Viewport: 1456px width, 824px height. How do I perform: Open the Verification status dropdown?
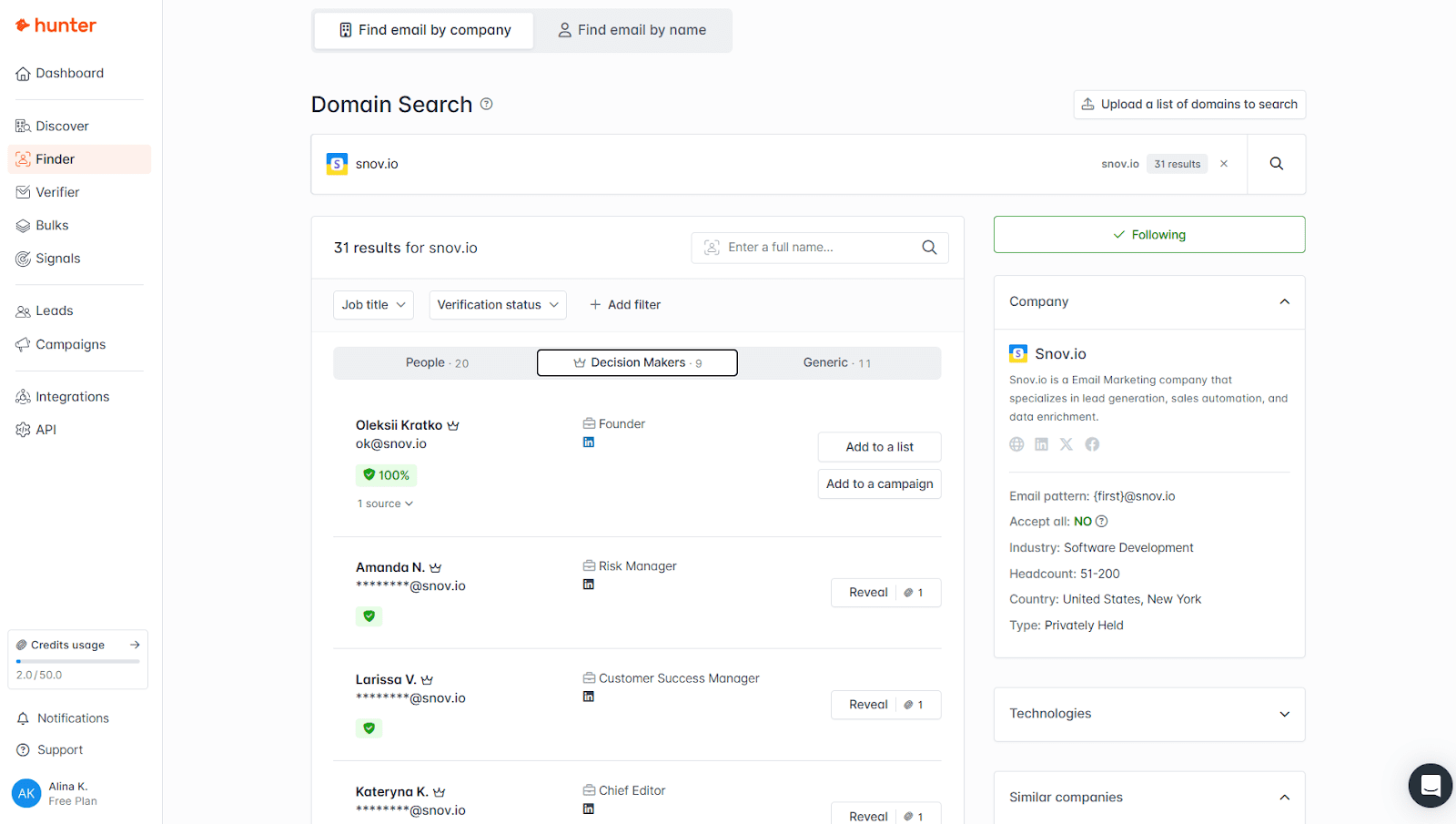coord(497,305)
